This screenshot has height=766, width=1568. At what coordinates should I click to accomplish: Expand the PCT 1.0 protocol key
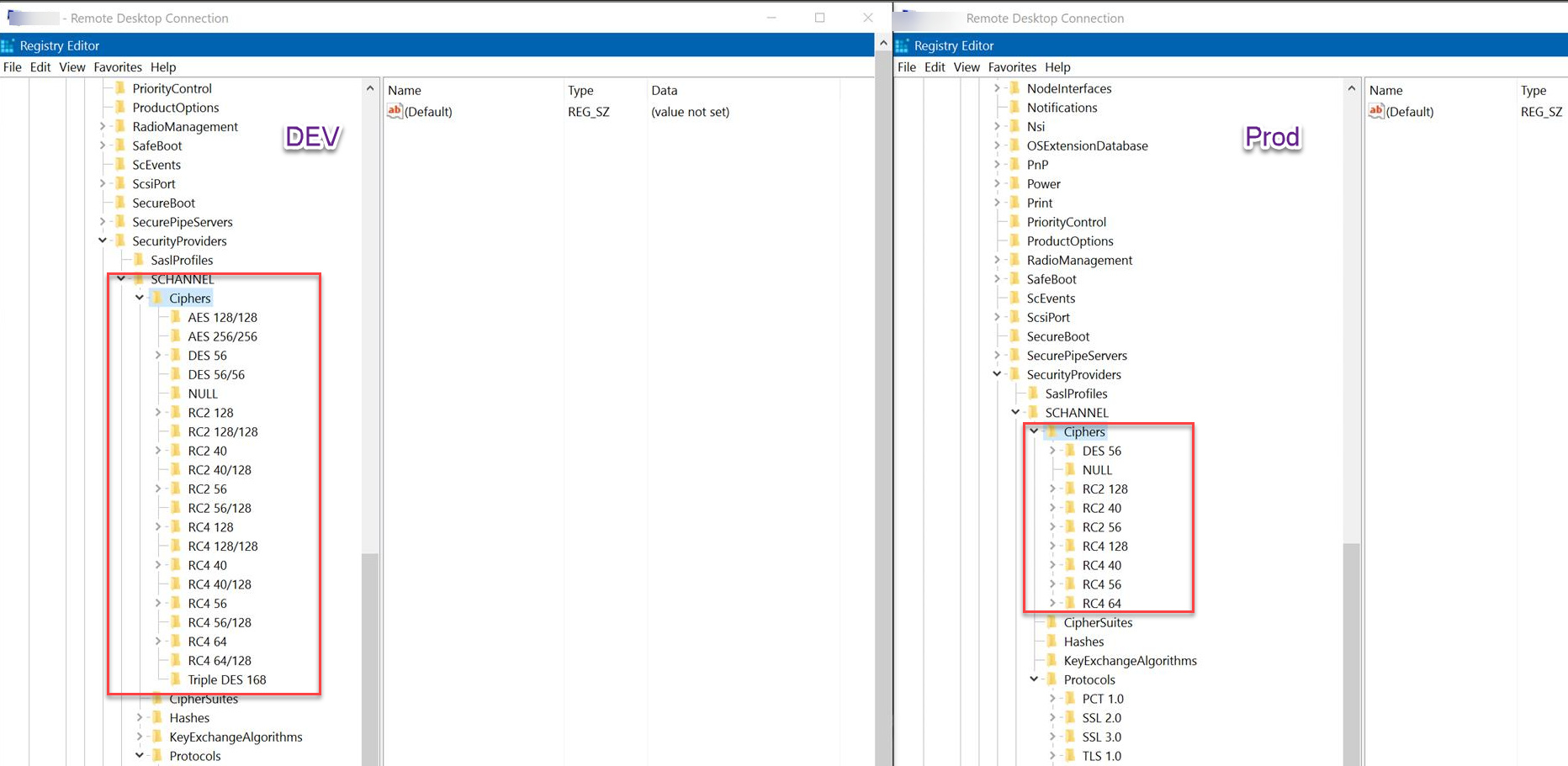[x=1052, y=699]
